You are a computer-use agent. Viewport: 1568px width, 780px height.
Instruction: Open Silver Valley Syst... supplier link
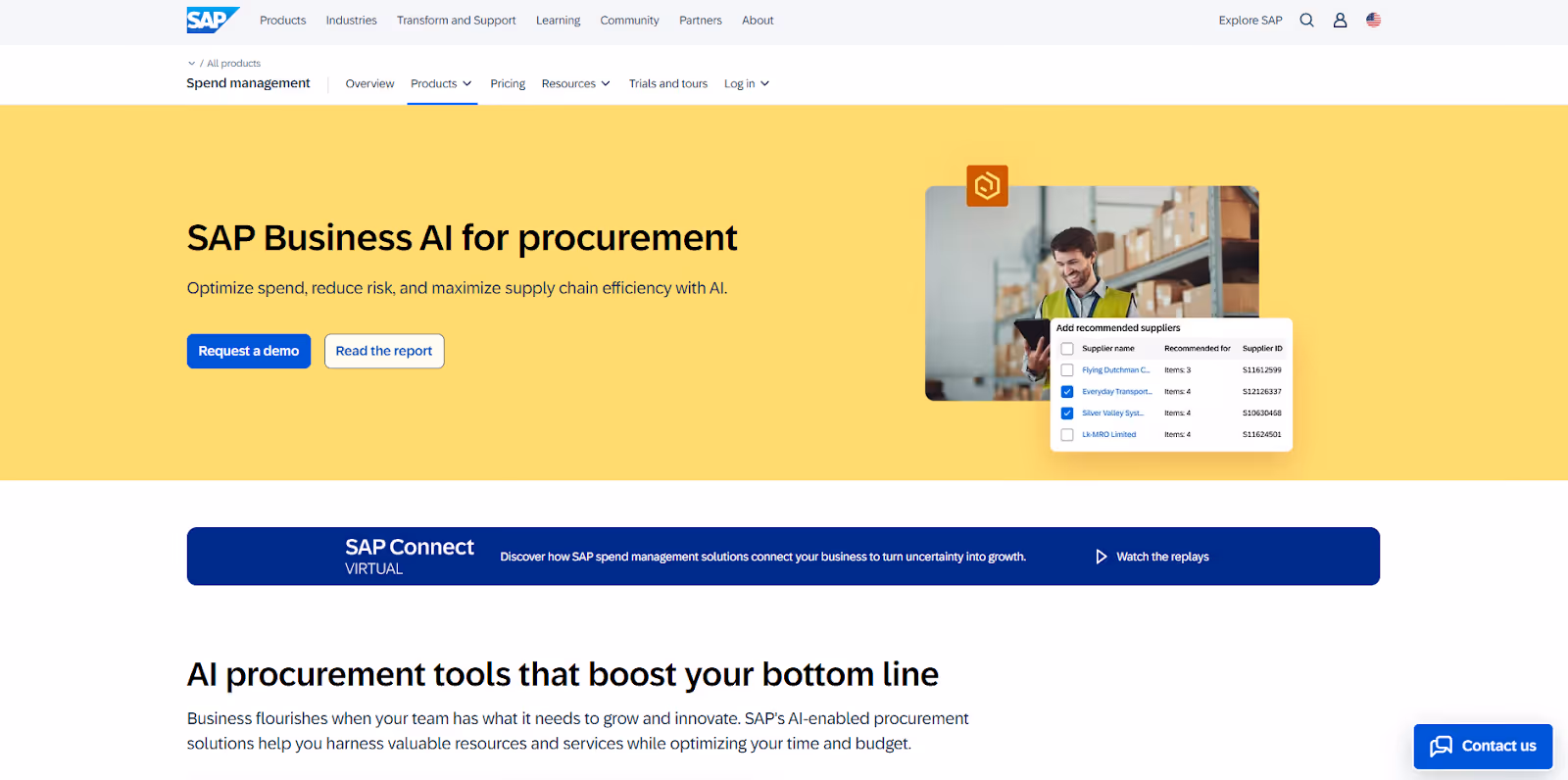point(1112,414)
